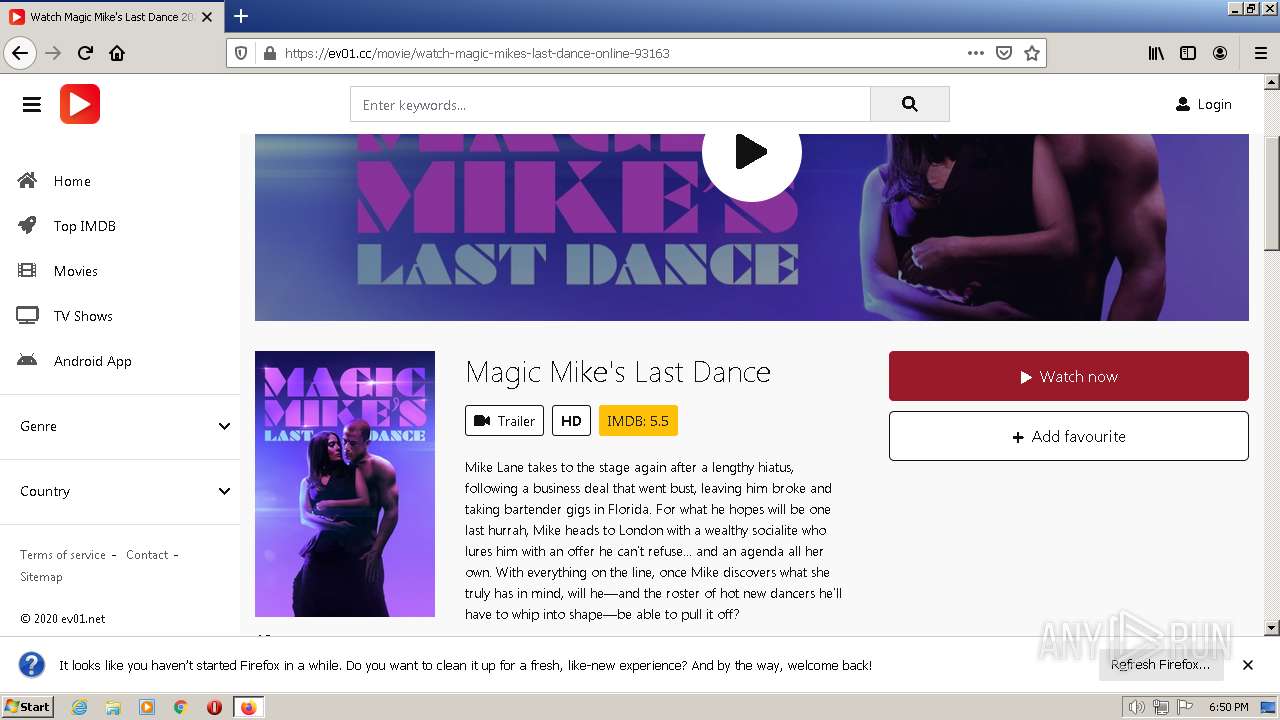Click the Top IMDB rocket icon
Screen dimensions: 1280x720
[27, 225]
